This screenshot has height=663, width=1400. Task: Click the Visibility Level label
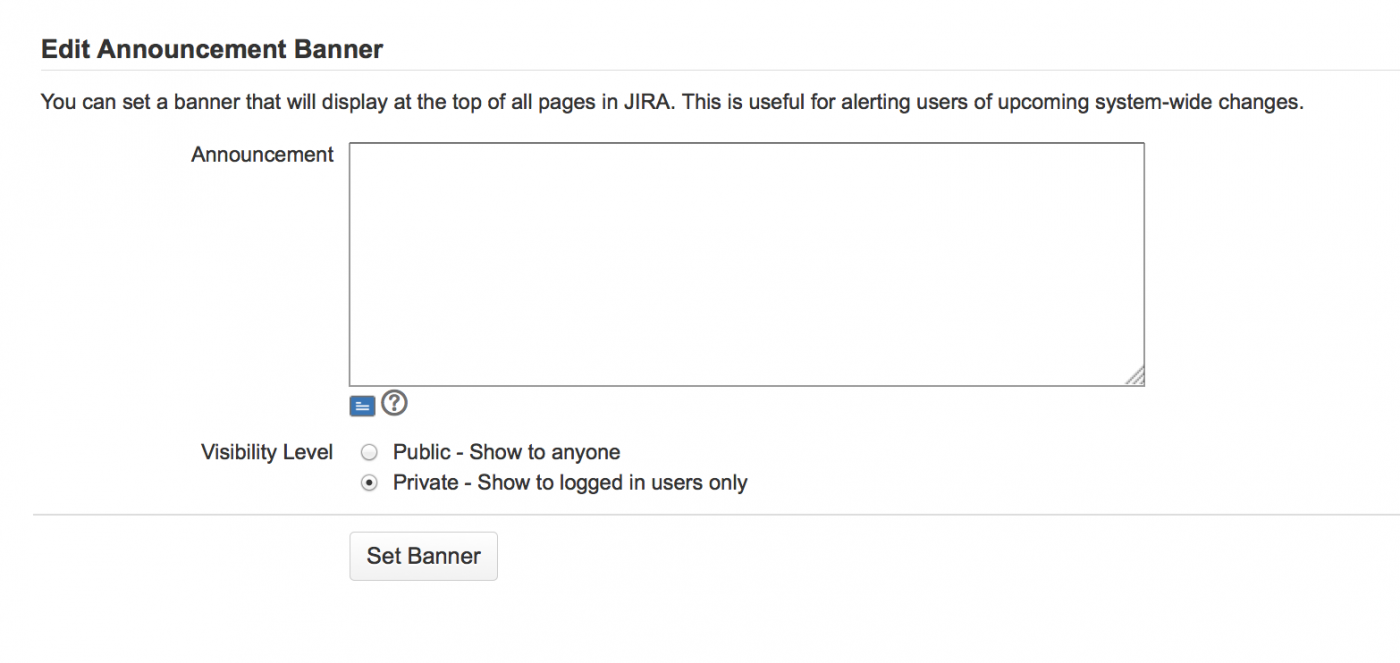[x=267, y=452]
